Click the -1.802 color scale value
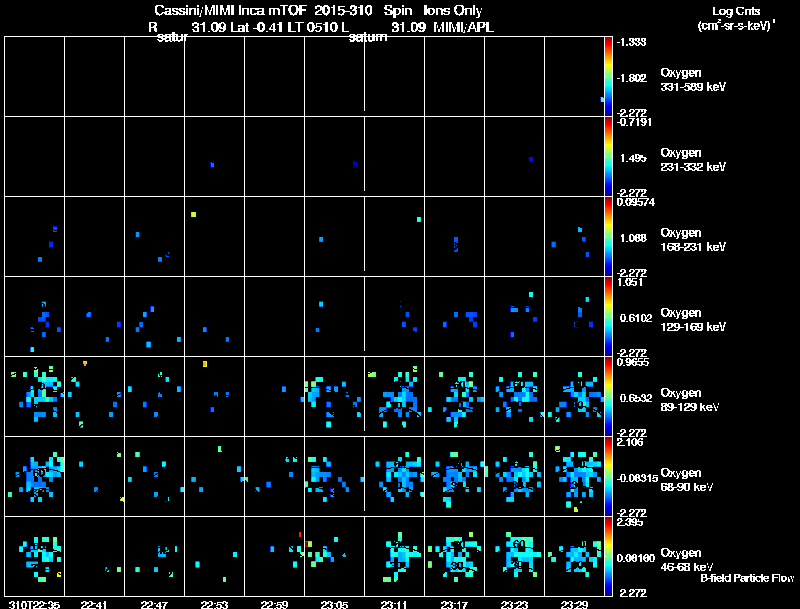800x609 pixels. pyautogui.click(x=631, y=78)
